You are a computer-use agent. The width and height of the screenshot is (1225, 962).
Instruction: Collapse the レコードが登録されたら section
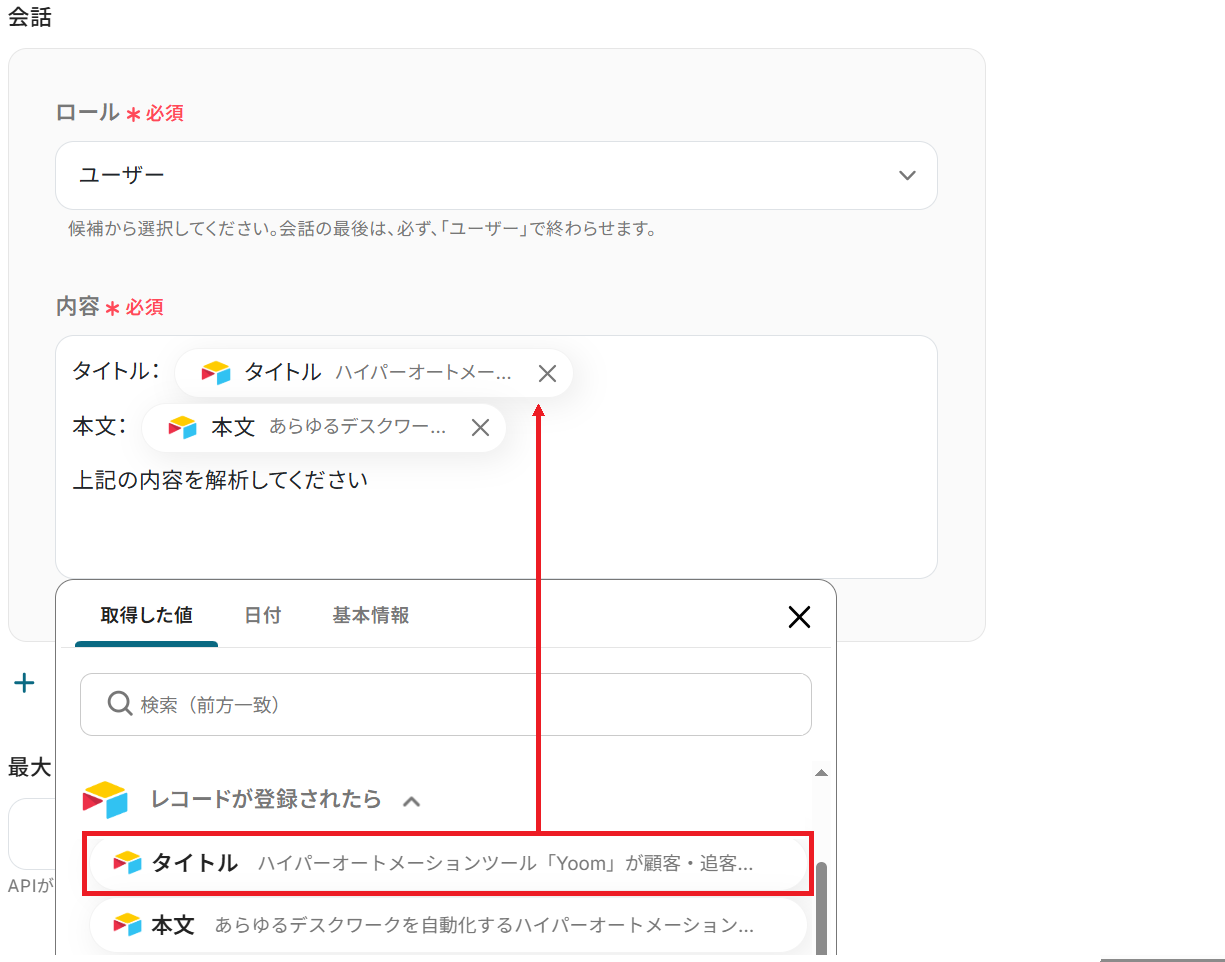click(x=411, y=801)
